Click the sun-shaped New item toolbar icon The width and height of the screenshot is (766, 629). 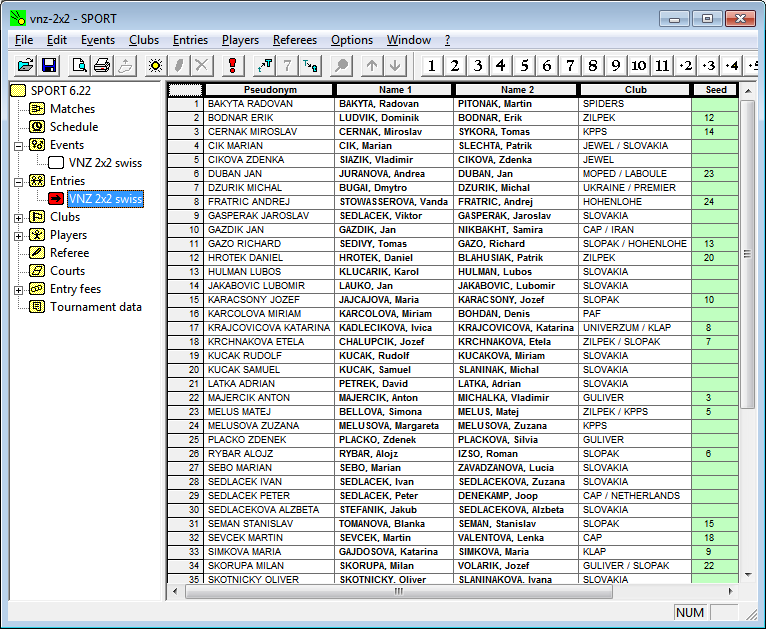click(x=154, y=66)
